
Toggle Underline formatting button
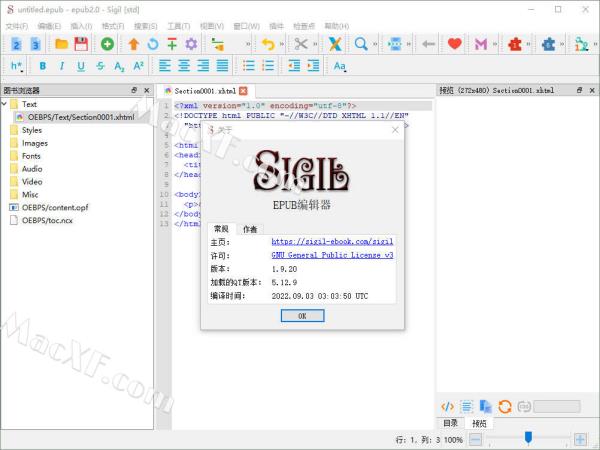[x=81, y=66]
